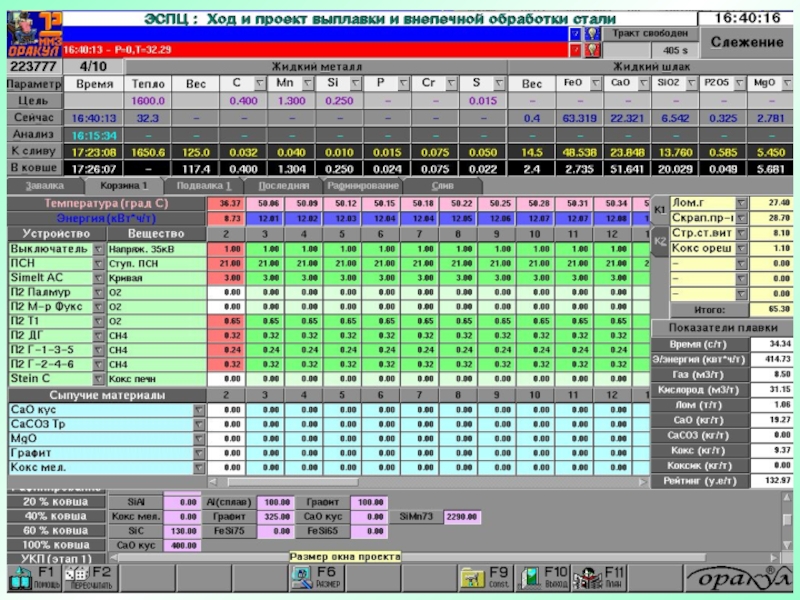Click the Слежение button

coord(746,42)
